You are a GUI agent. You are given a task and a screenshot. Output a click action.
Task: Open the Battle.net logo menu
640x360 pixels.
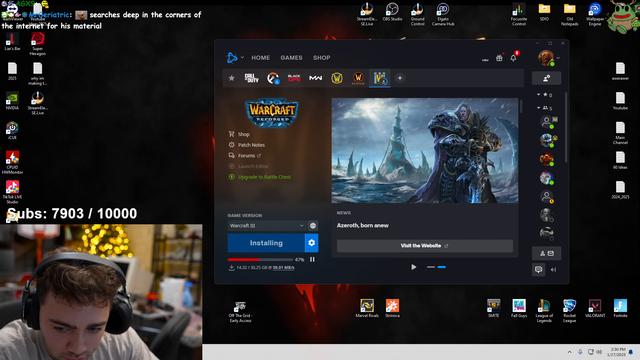232,58
